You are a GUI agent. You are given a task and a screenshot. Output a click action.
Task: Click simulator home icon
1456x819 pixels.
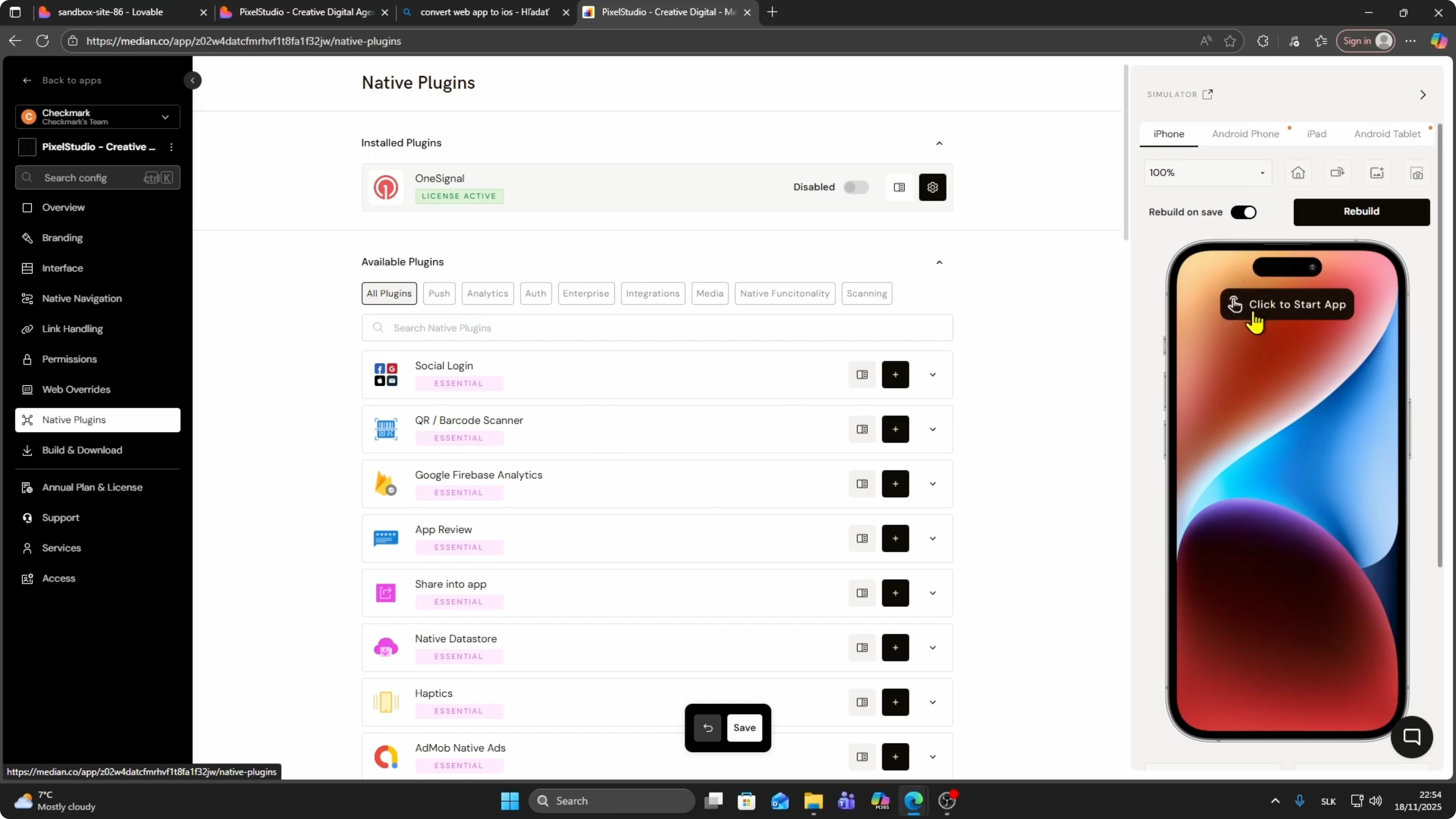click(1298, 173)
